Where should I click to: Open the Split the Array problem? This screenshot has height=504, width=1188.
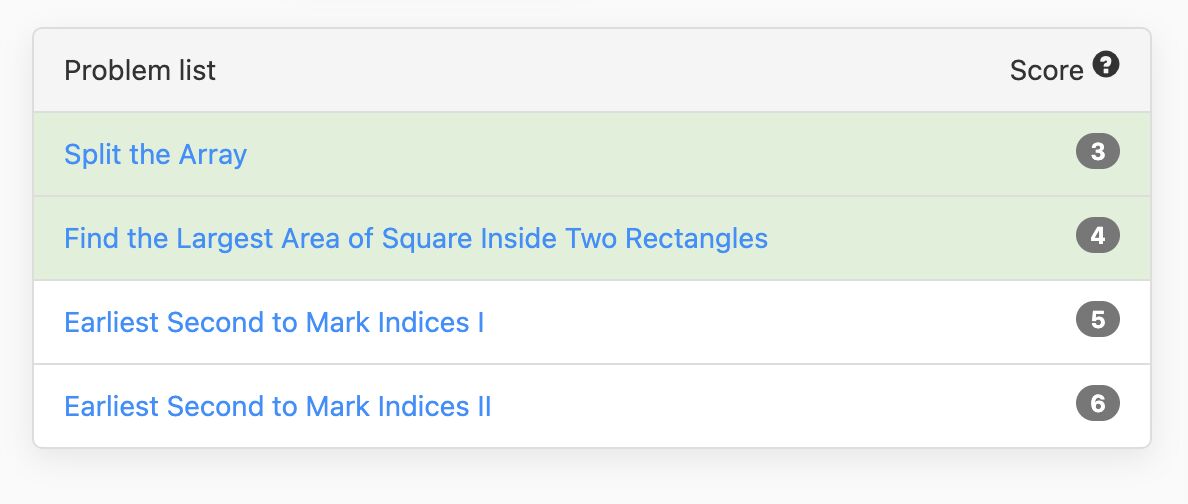(155, 155)
